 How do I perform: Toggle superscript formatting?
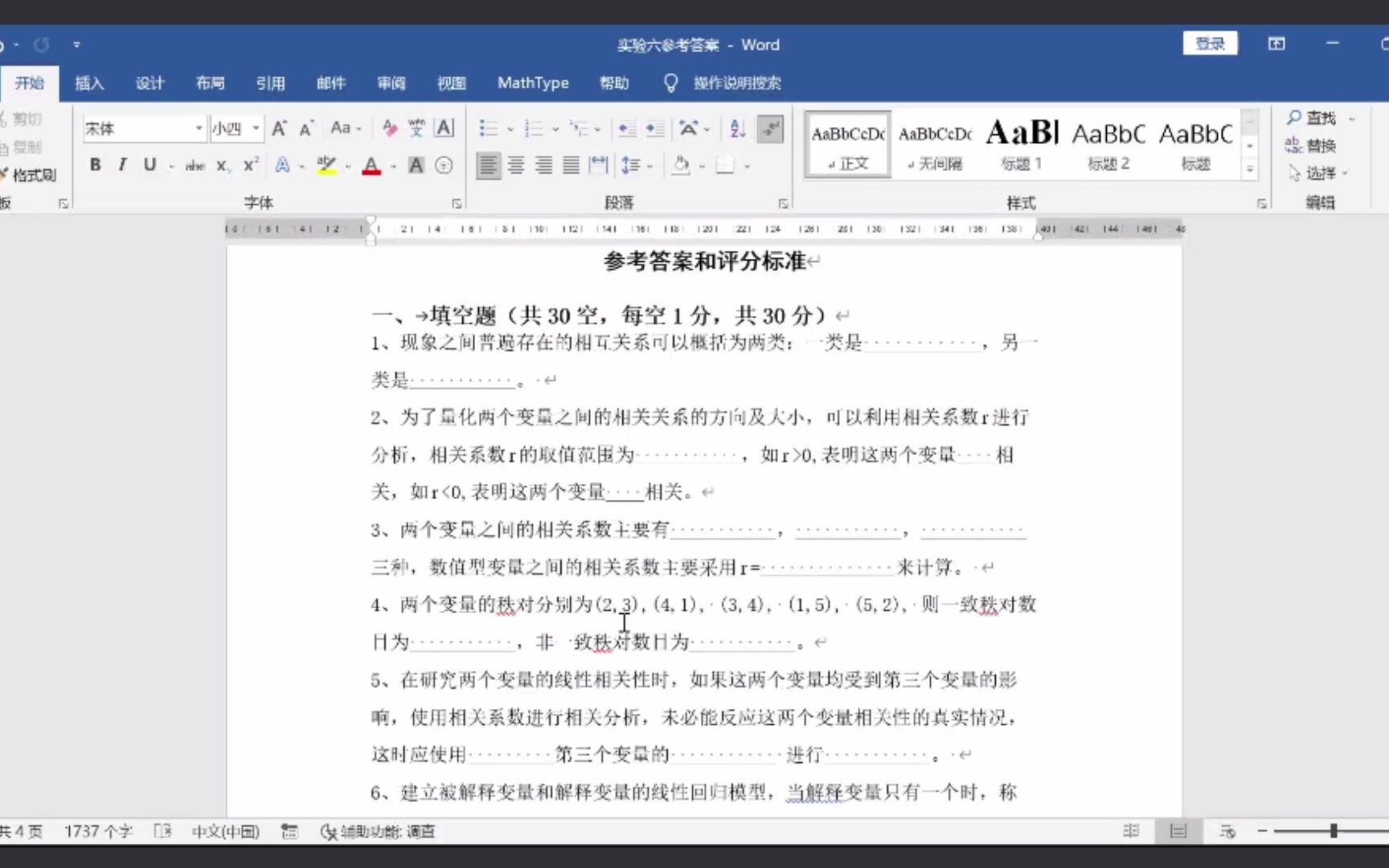pyautogui.click(x=251, y=165)
